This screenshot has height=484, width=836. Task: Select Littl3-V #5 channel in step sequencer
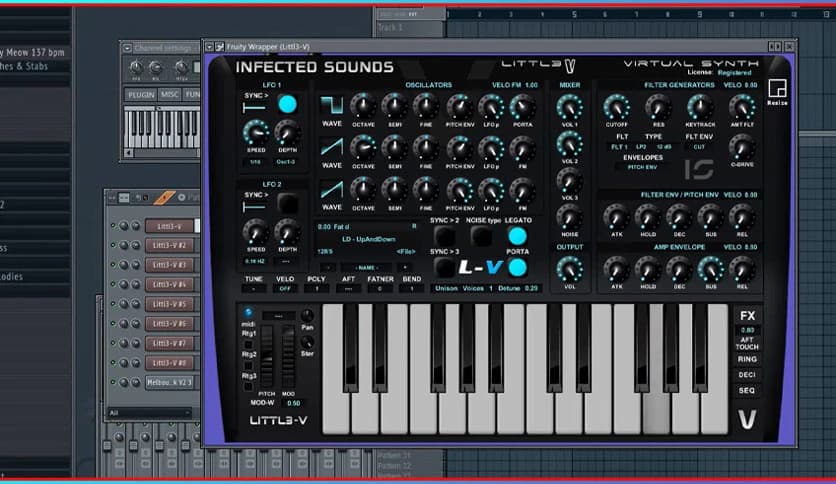[169, 304]
